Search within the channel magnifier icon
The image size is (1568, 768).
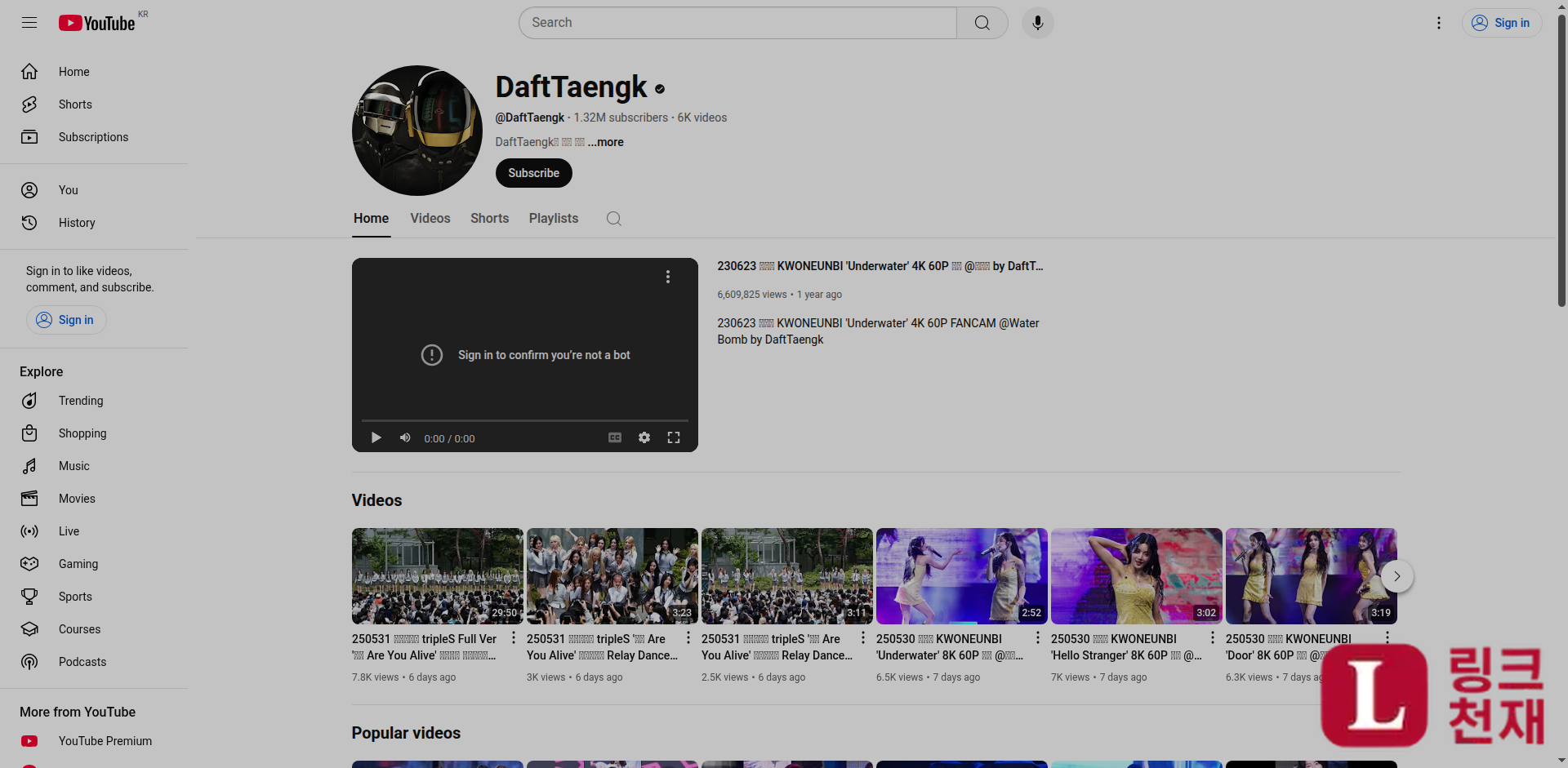614,219
